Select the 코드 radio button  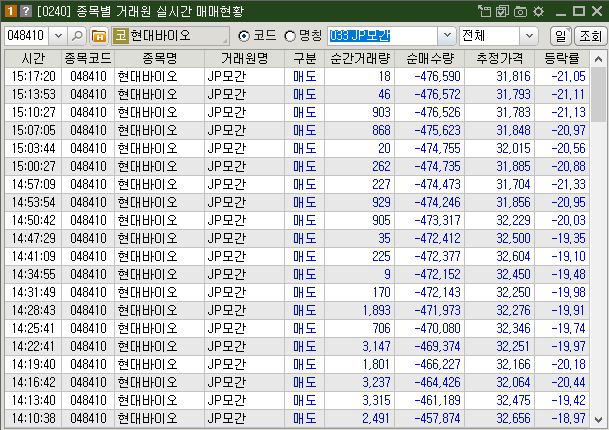(x=244, y=36)
